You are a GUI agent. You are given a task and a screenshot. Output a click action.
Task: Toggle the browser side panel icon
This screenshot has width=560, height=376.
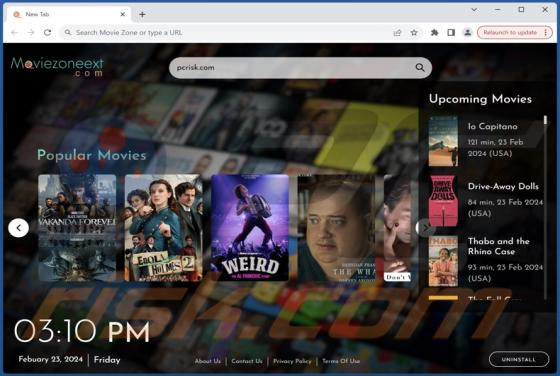click(451, 33)
